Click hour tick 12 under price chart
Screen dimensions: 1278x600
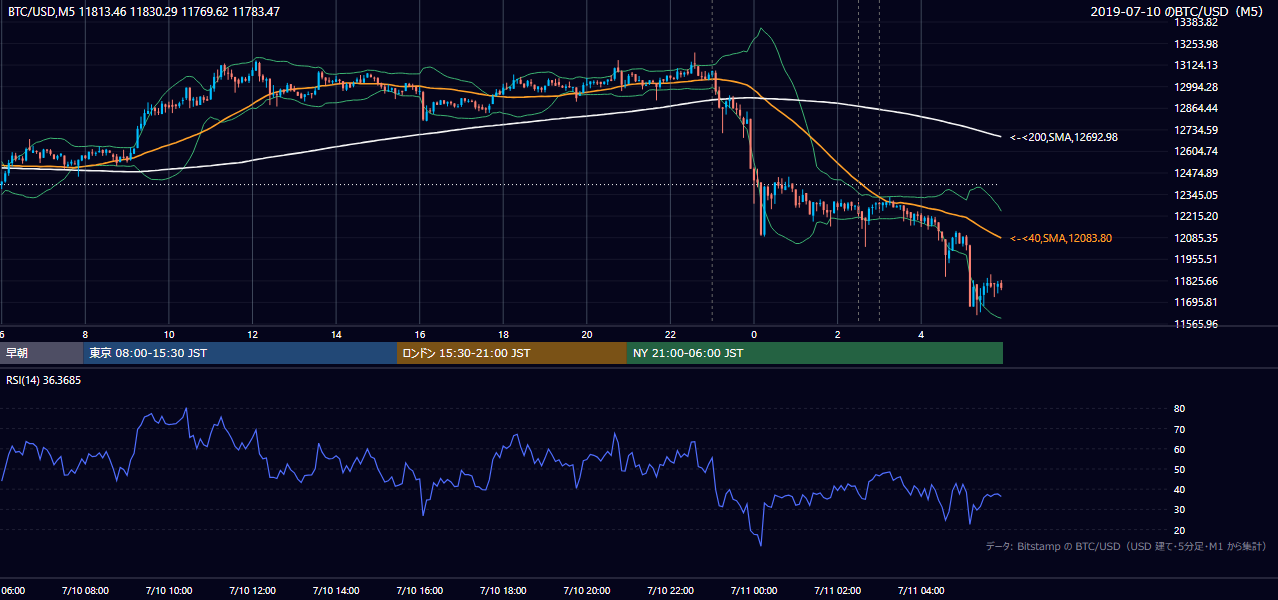(x=252, y=335)
